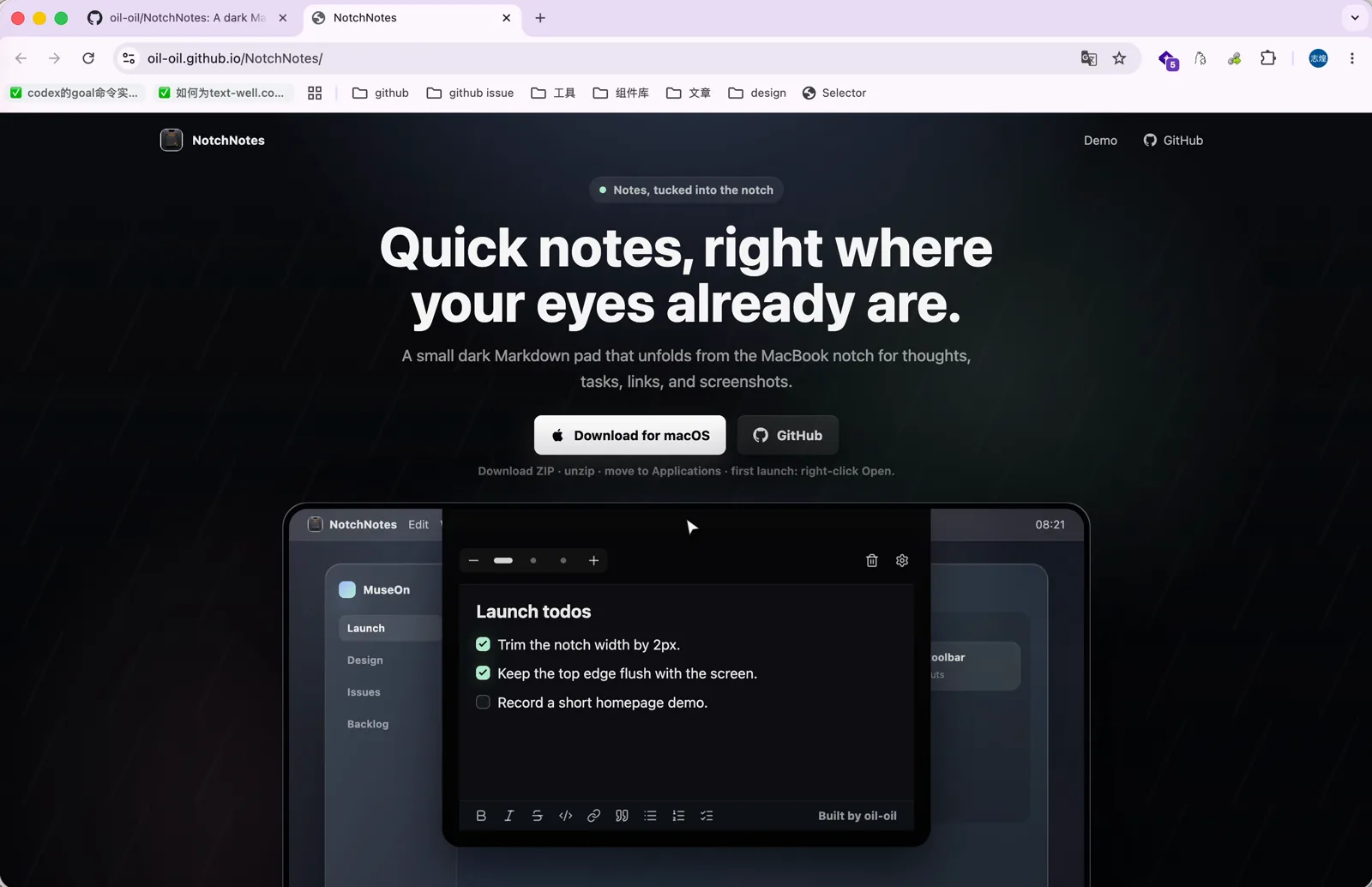Select Design in MuseOn sidebar
This screenshot has width=1372, height=887.
point(365,661)
